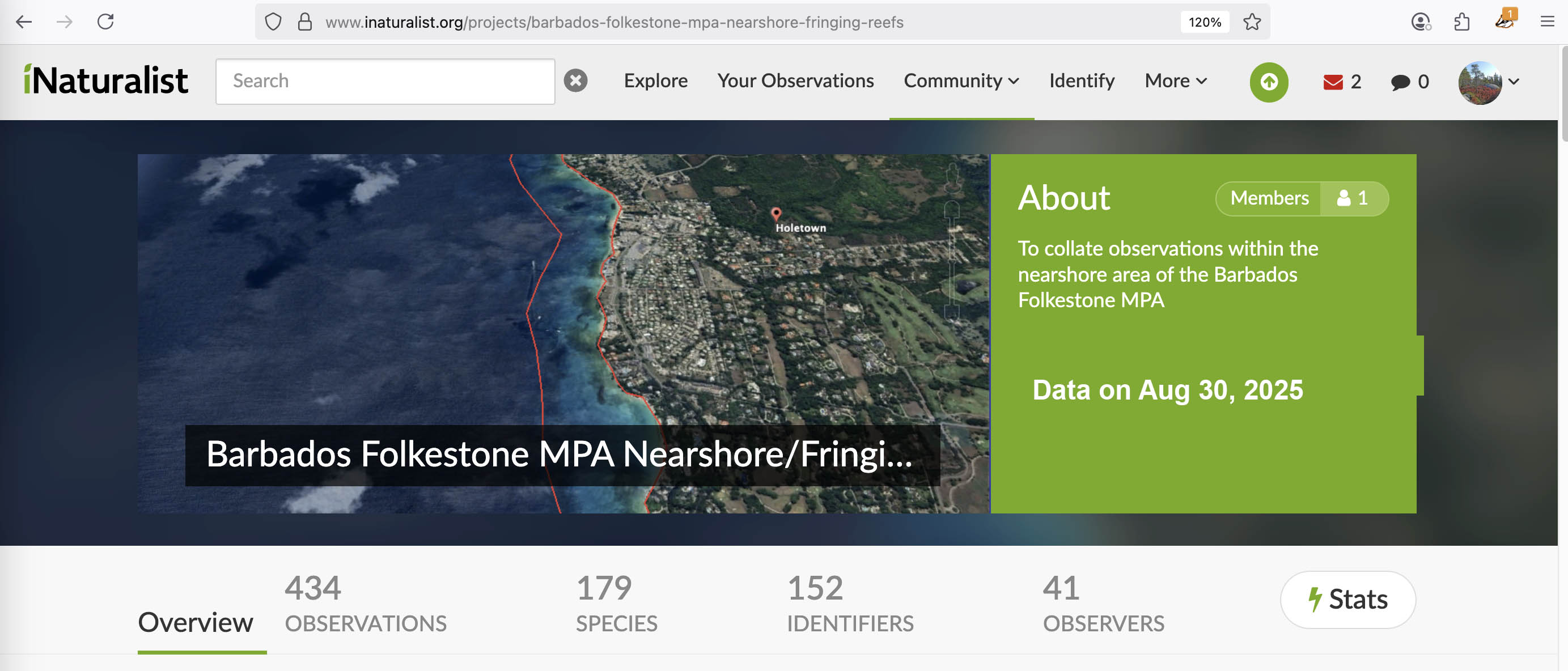Go forward in browser history
The width and height of the screenshot is (1568, 671).
(64, 23)
